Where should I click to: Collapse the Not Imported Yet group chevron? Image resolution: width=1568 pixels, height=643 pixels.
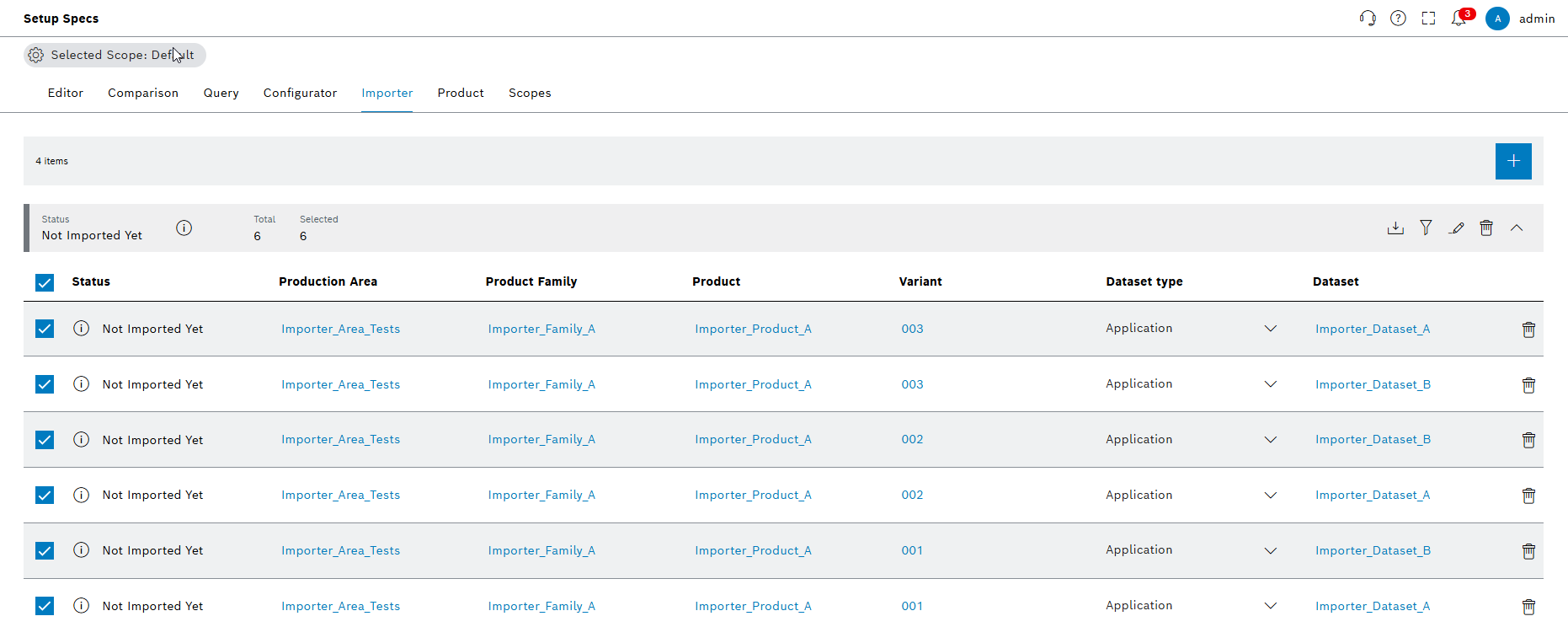[1517, 228]
